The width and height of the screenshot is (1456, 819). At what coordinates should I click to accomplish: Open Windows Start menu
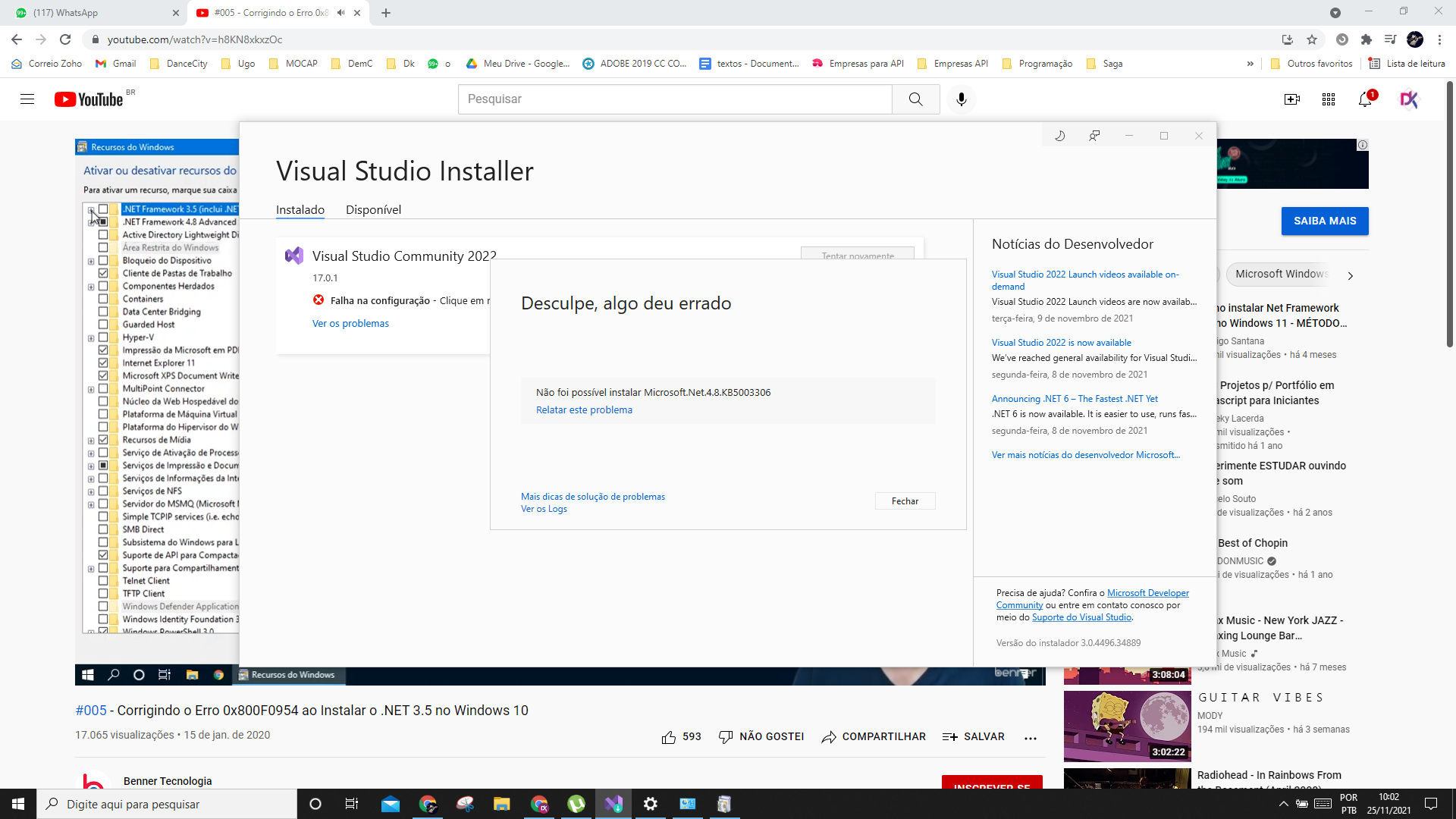click(18, 804)
